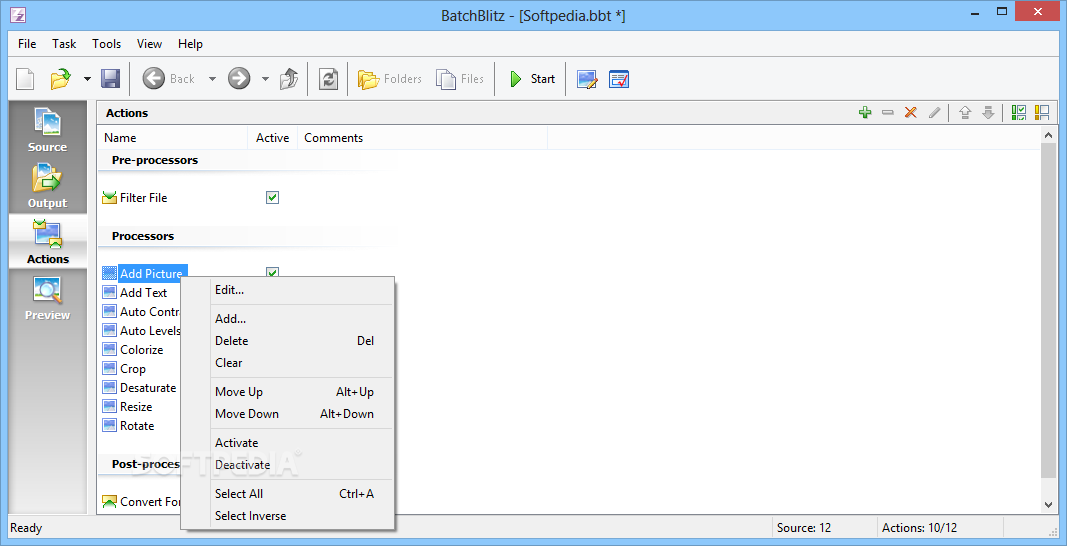This screenshot has height=546, width=1067.
Task: Add Folders from the toolbar
Action: 390,79
